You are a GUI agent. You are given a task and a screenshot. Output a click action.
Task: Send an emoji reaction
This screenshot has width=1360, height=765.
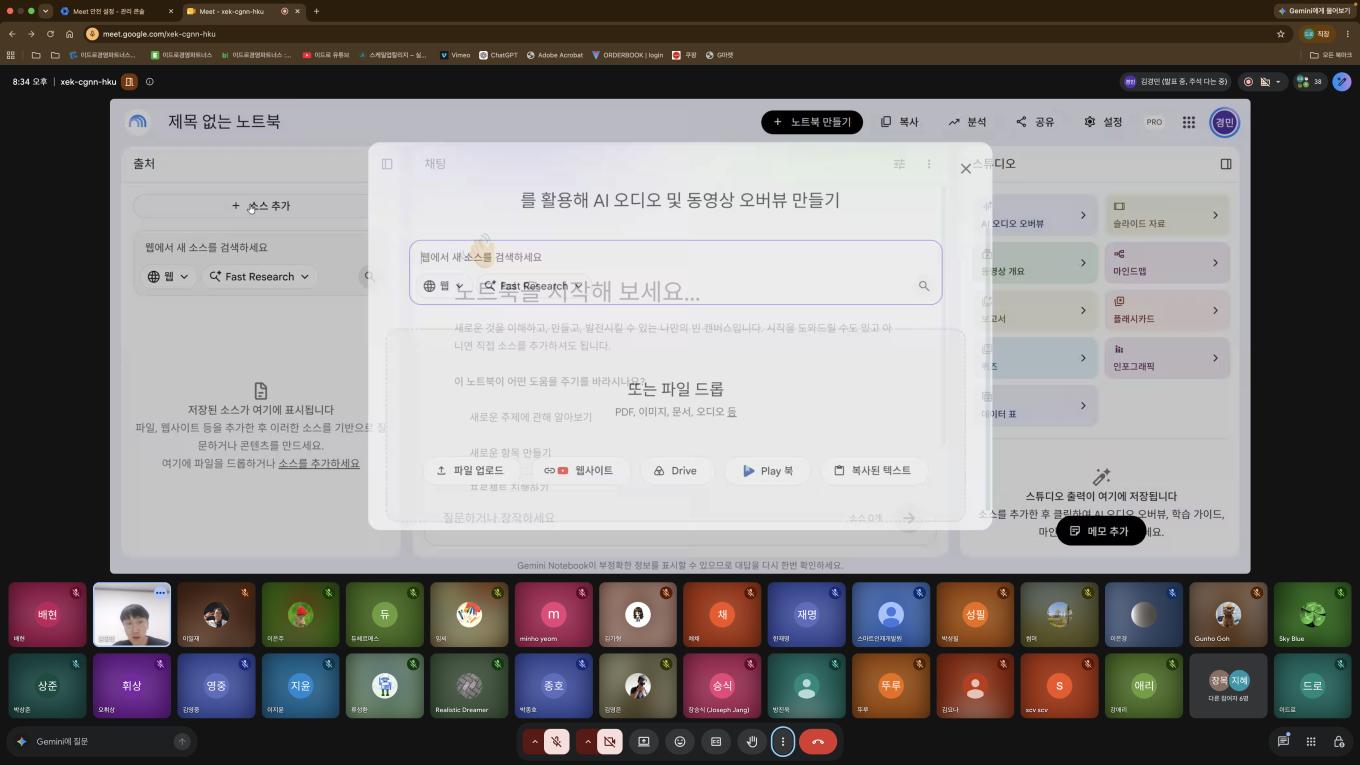click(x=680, y=741)
